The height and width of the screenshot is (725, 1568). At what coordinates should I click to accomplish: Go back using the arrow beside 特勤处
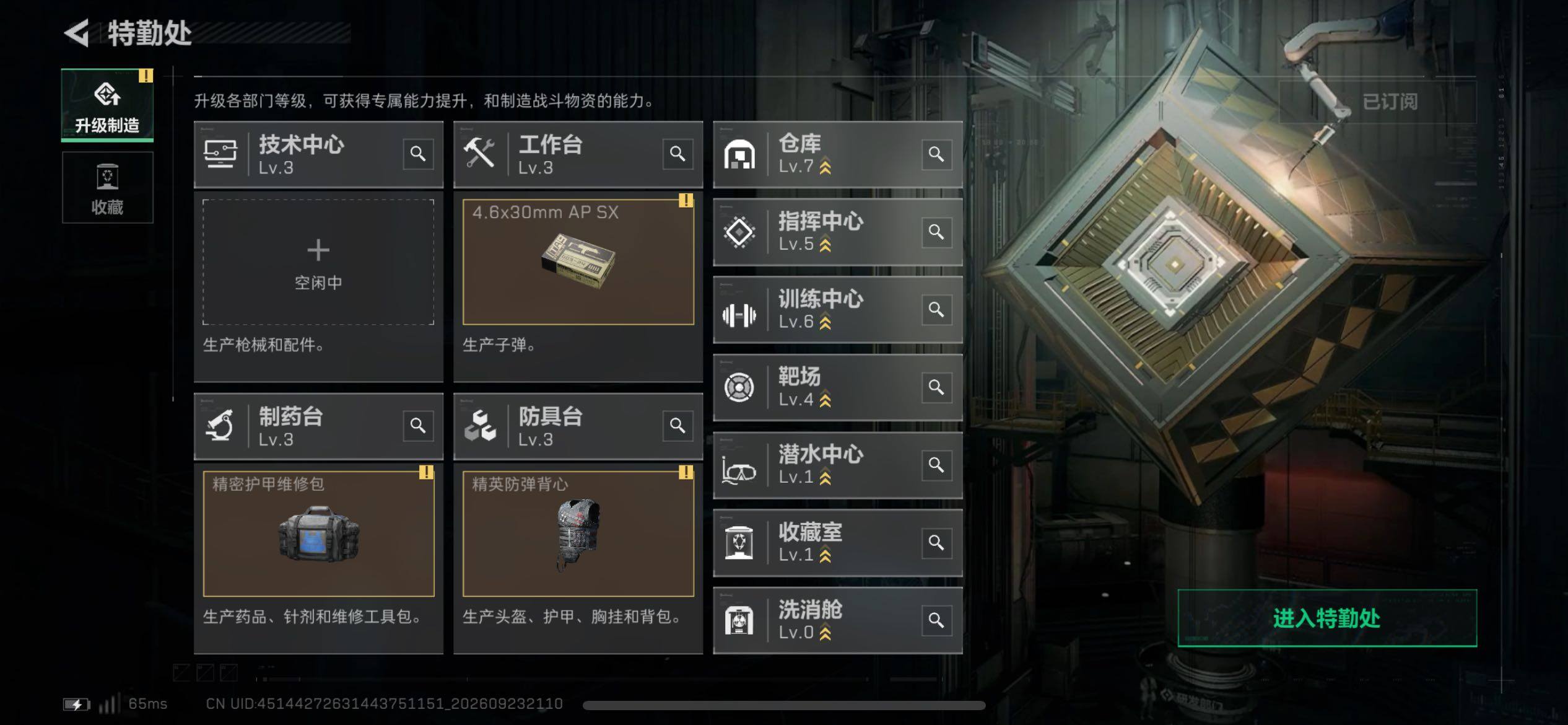[77, 33]
